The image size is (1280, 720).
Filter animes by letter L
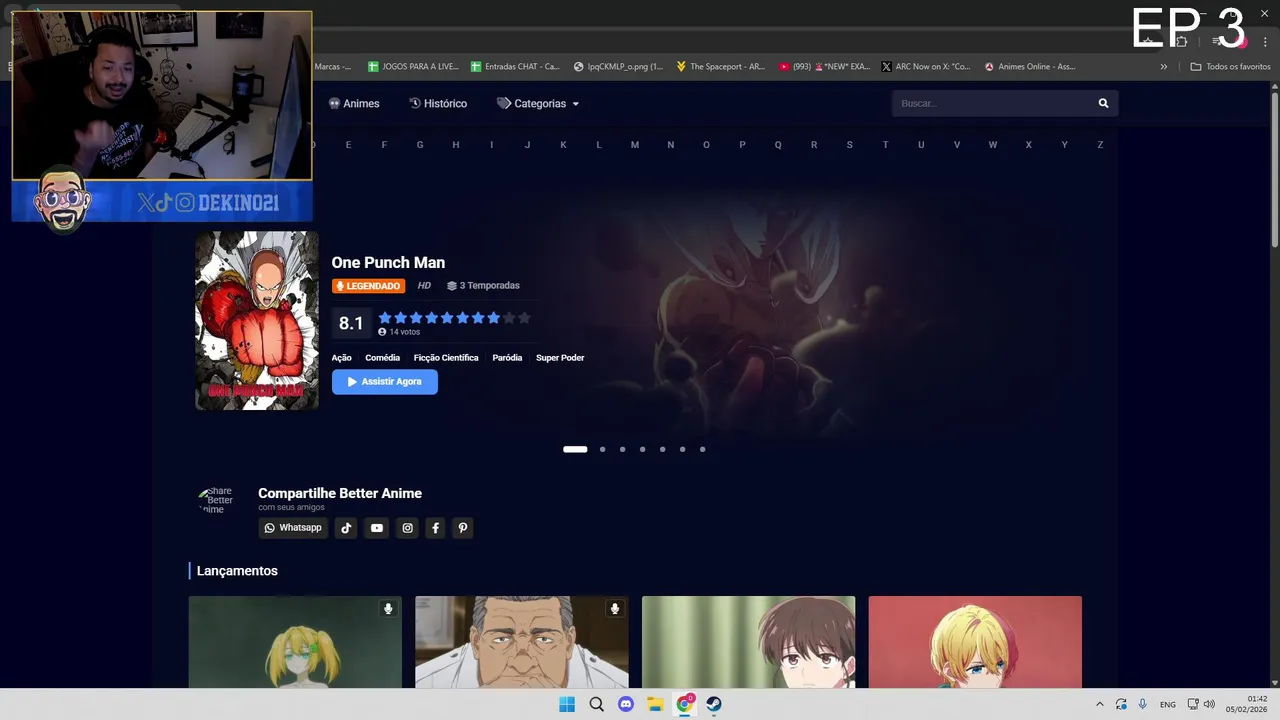click(x=599, y=145)
